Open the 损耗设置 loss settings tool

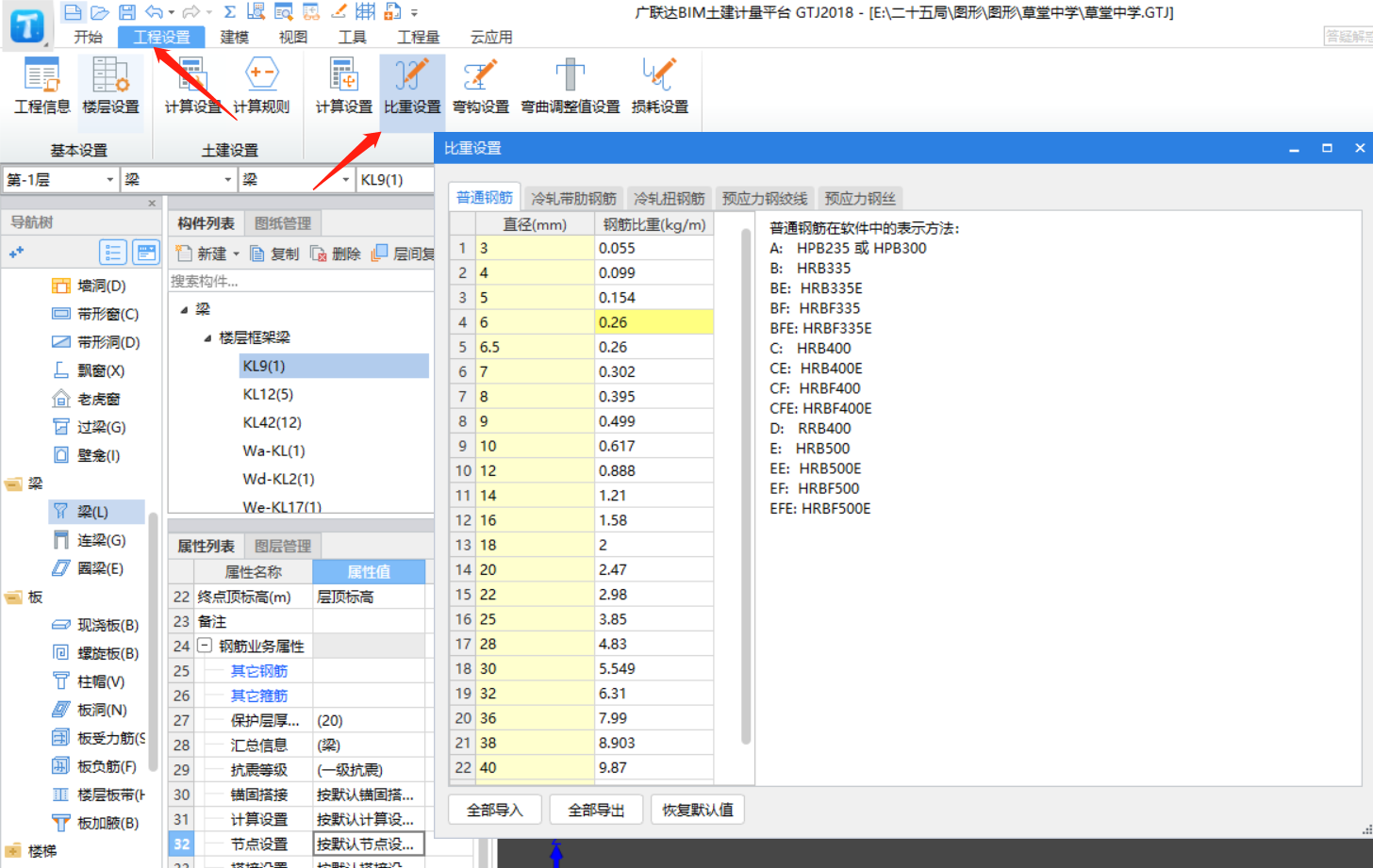point(659,87)
